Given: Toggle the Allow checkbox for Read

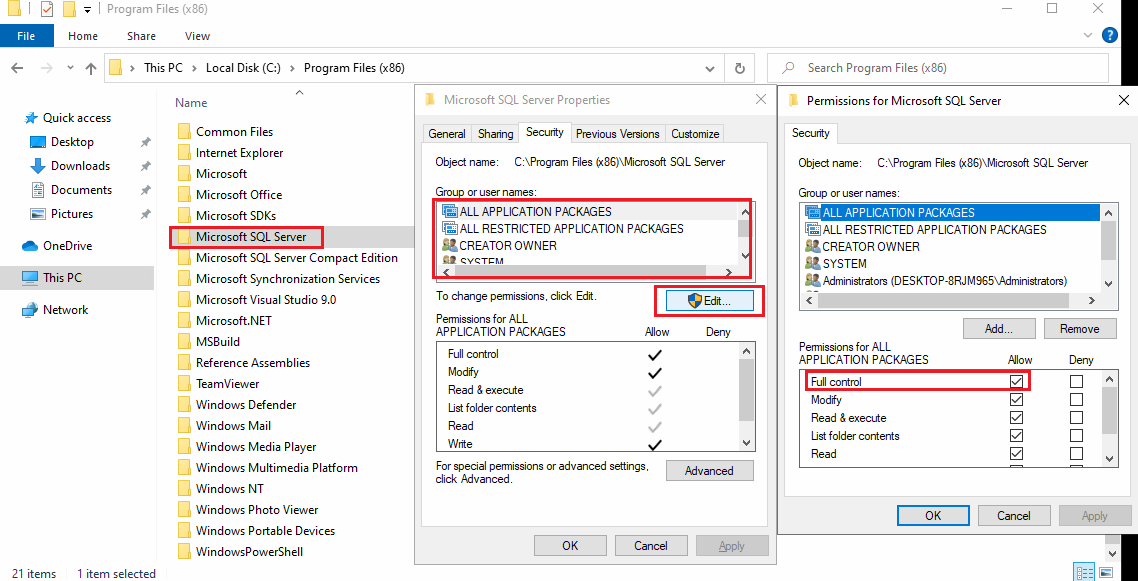Looking at the screenshot, I should tap(1017, 454).
